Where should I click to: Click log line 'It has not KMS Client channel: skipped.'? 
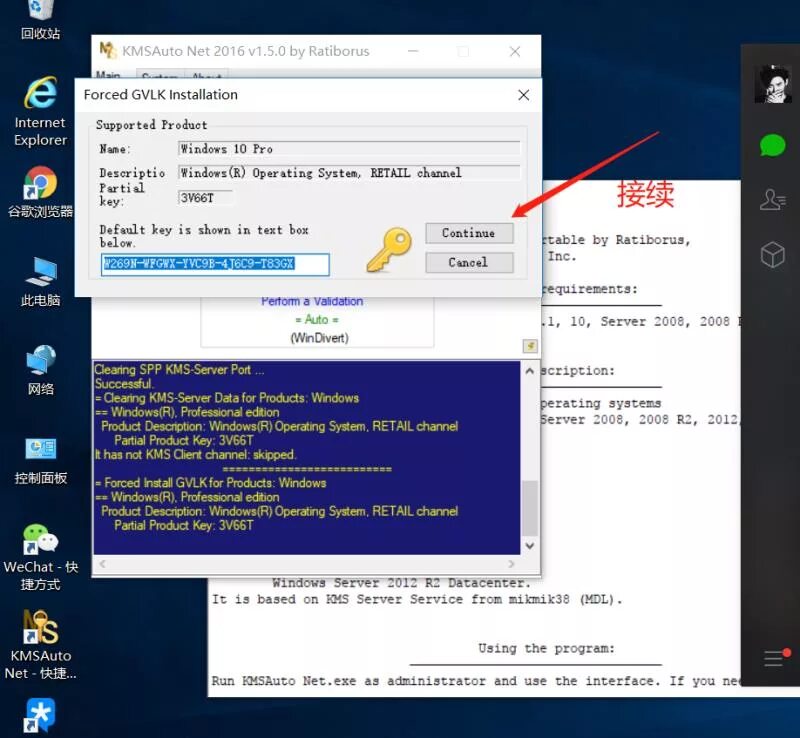click(194, 454)
